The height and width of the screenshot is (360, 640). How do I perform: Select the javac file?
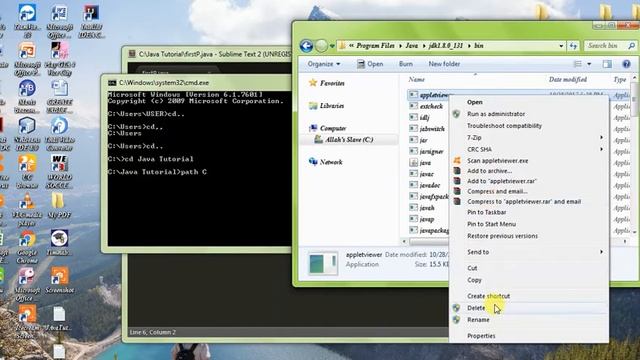click(422, 174)
